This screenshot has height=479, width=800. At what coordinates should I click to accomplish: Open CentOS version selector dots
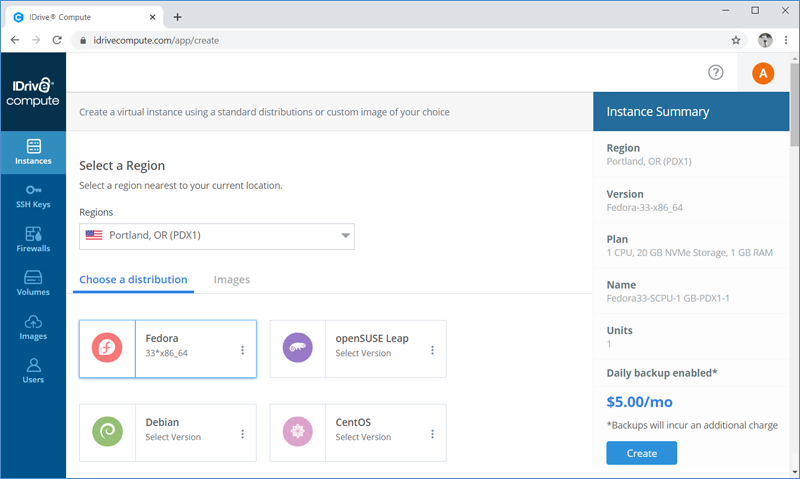click(x=432, y=434)
